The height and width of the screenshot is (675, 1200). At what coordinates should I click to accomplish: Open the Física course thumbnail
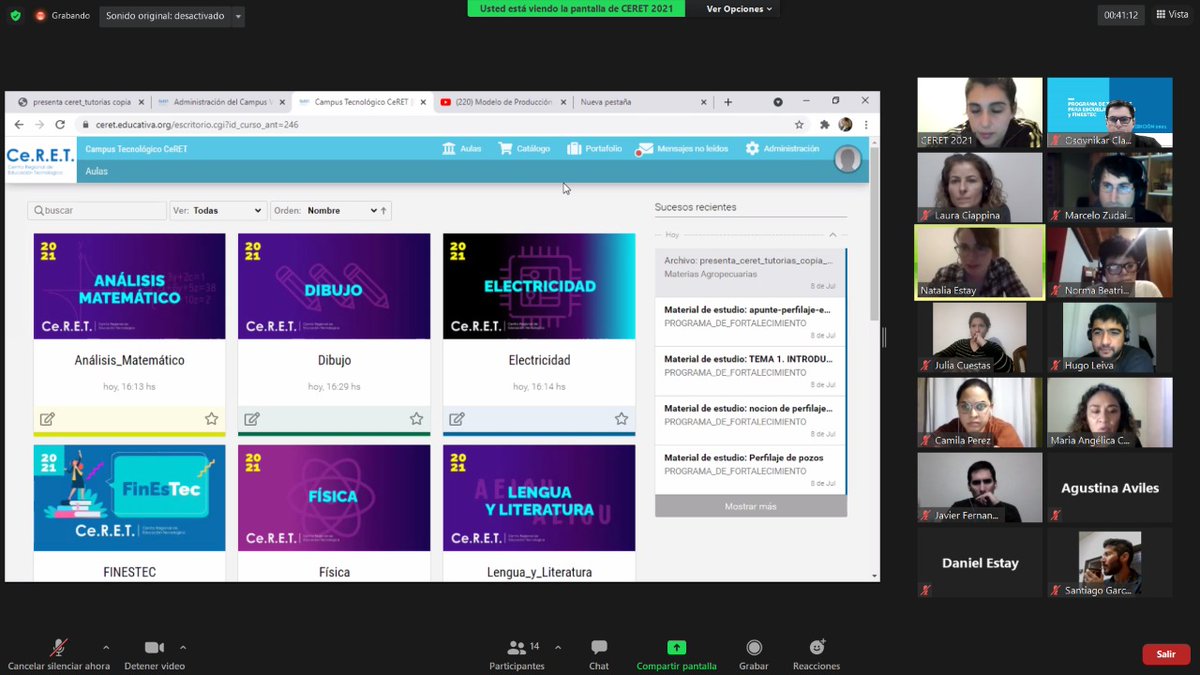coord(334,498)
